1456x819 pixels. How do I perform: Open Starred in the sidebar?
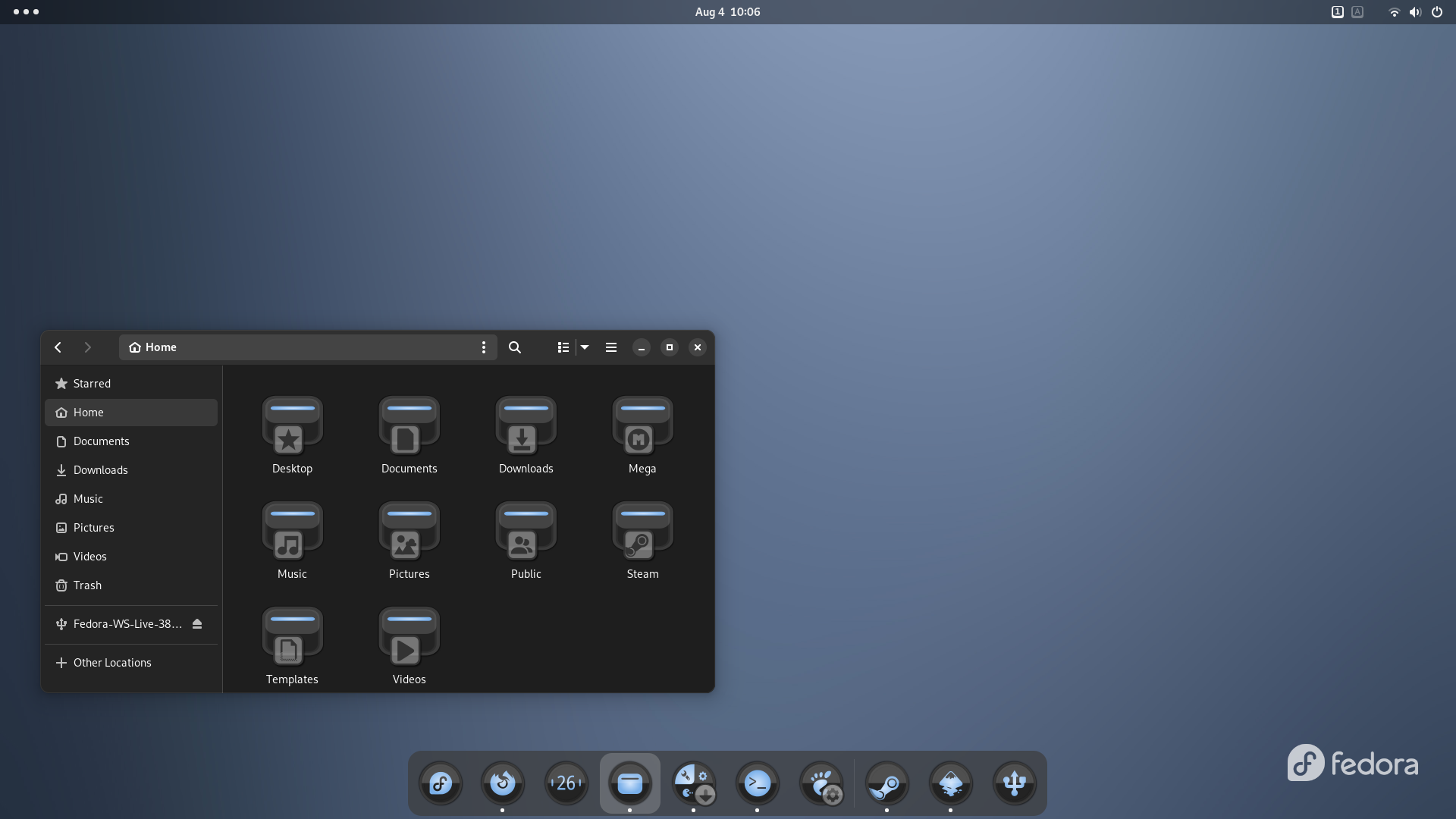[x=92, y=384]
